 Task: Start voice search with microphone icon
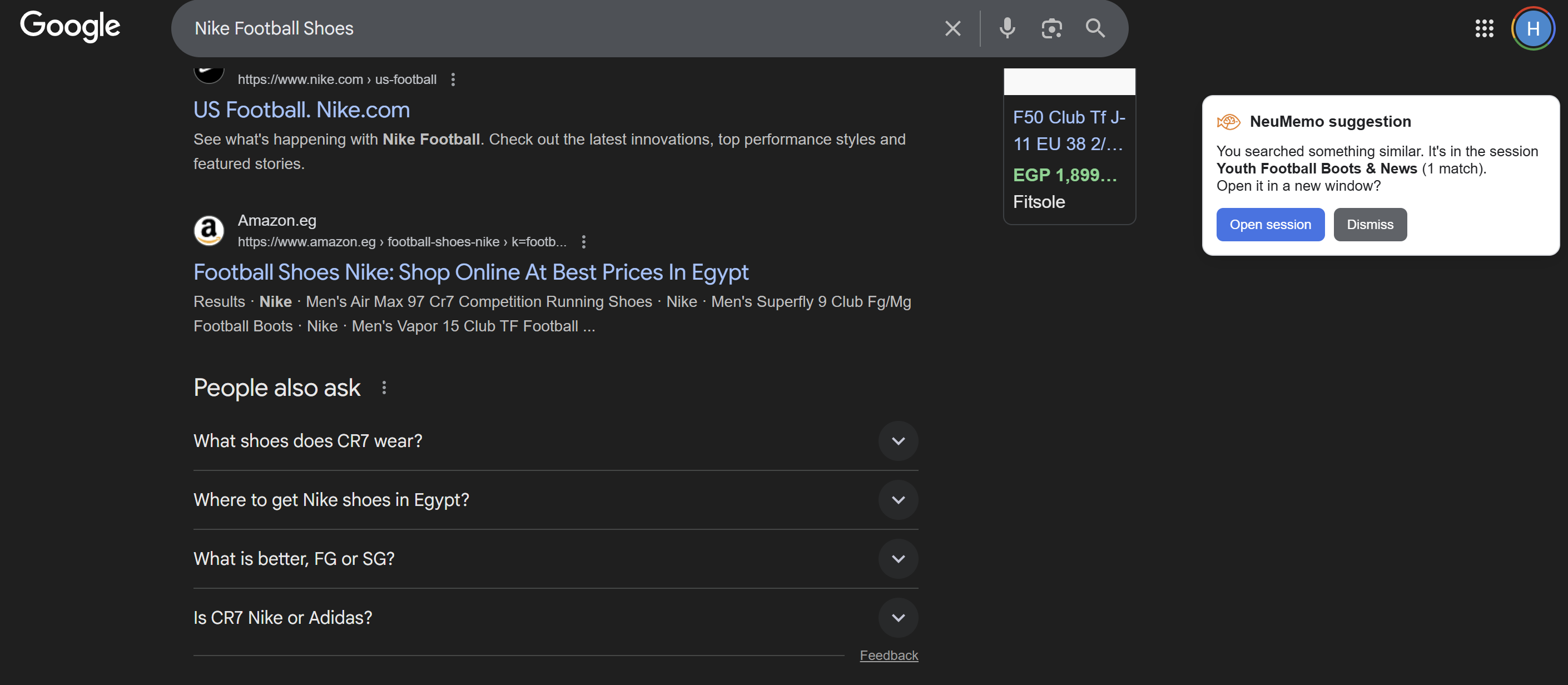(x=1008, y=28)
